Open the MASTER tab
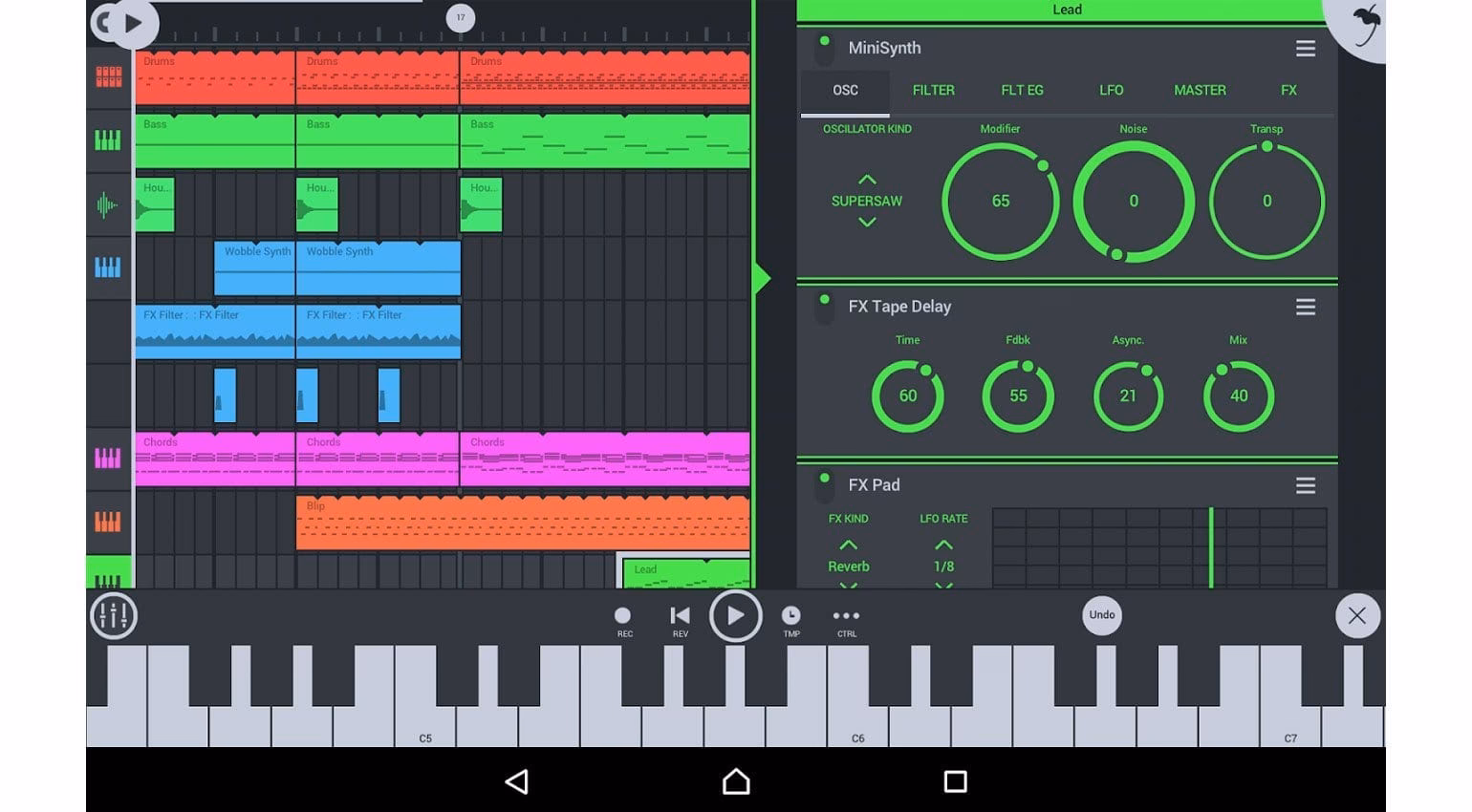The image size is (1472, 812). tap(1200, 90)
